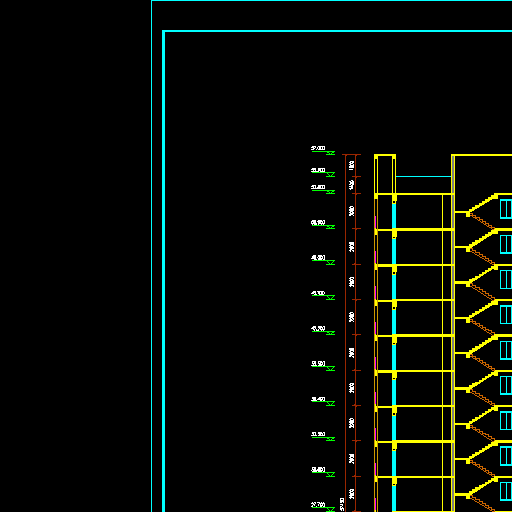The height and width of the screenshot is (512, 512).
Task: Click the topmost green elevation marker triangle
Action: [330, 153]
